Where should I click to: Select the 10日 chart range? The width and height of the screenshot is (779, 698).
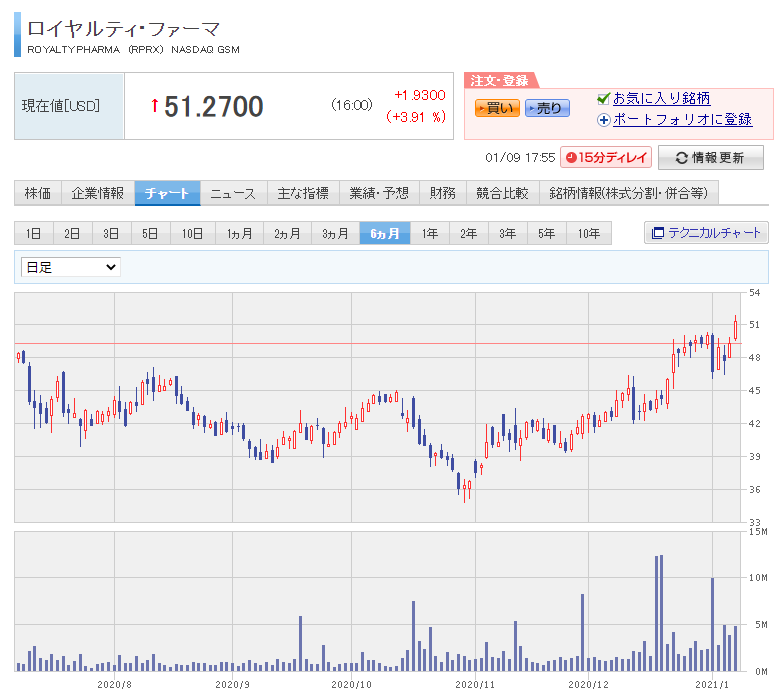193,233
